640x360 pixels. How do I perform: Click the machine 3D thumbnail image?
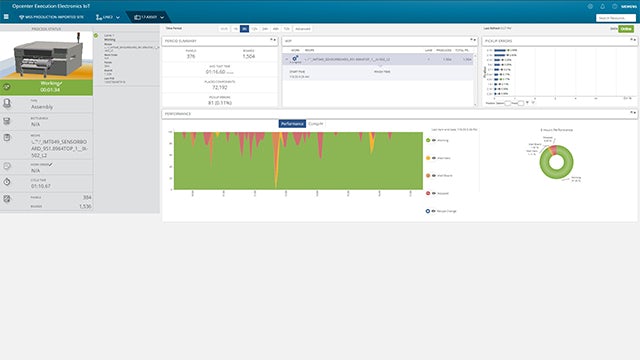pyautogui.click(x=47, y=55)
